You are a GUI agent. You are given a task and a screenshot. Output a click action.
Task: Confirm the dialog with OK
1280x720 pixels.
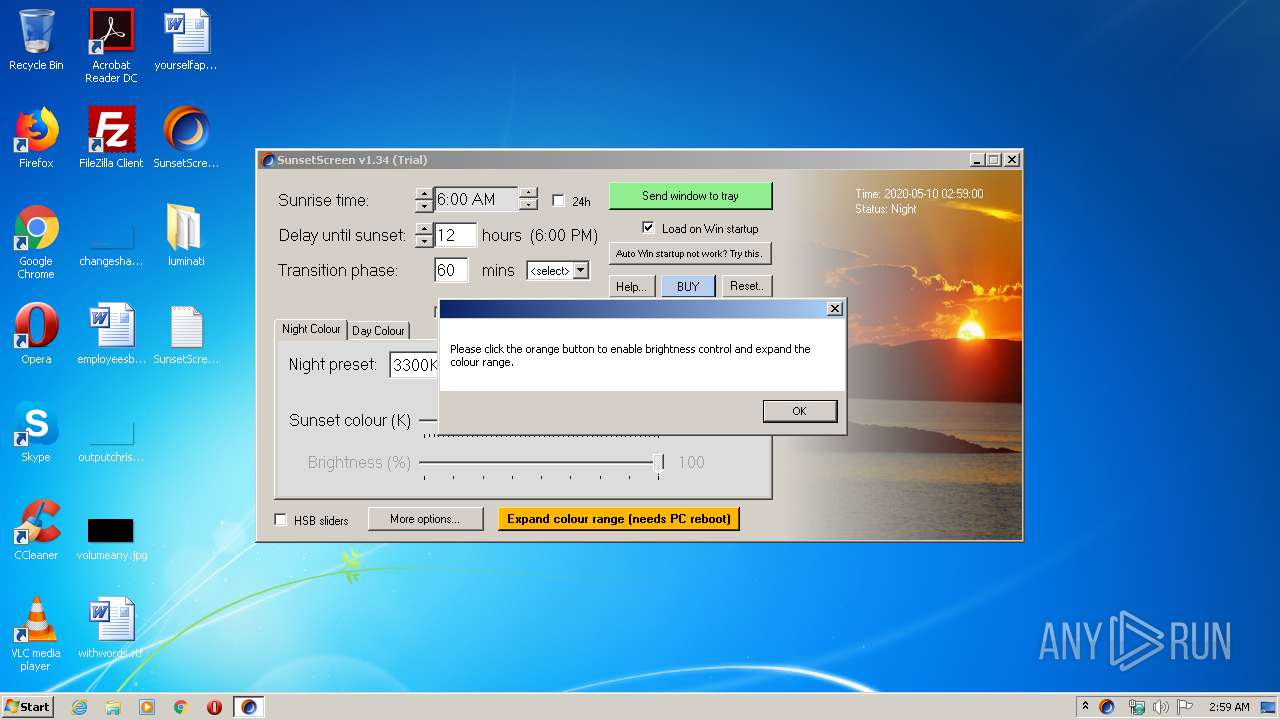pos(799,411)
